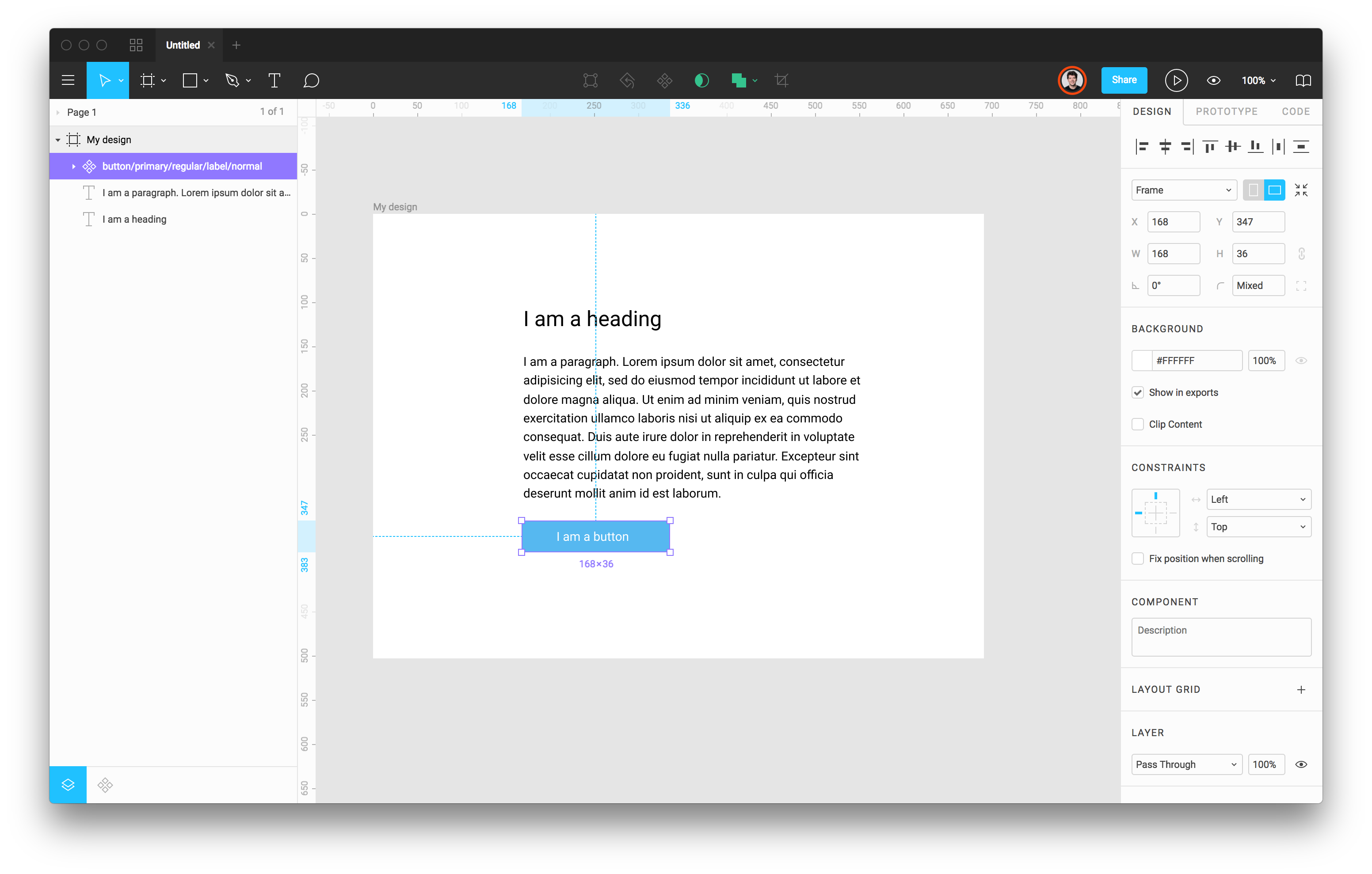Select the Pen tool
This screenshot has width=1372, height=874.
tap(232, 80)
